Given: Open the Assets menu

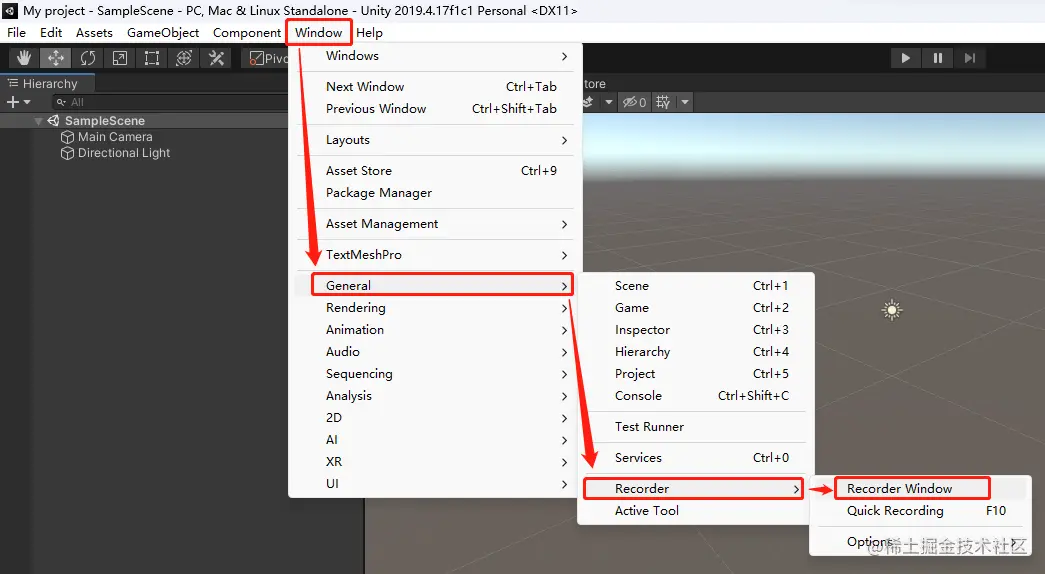Looking at the screenshot, I should pyautogui.click(x=94, y=33).
